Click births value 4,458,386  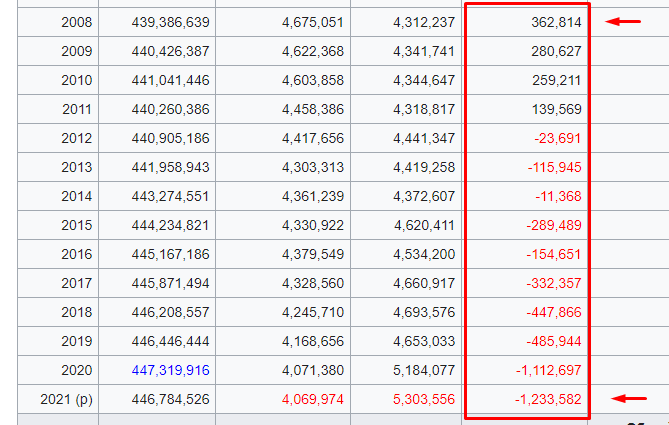coord(313,109)
